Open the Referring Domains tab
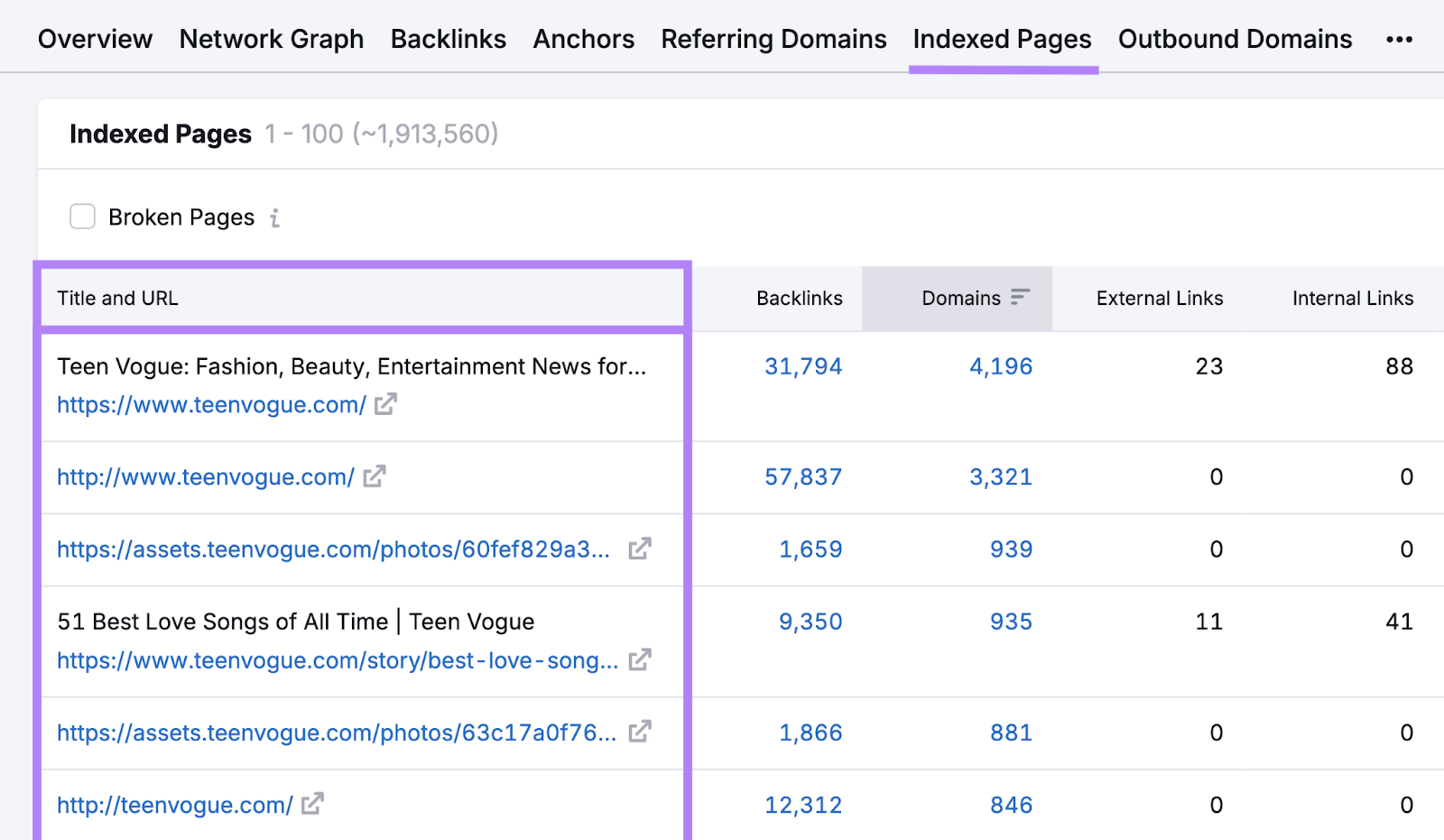Image resolution: width=1444 pixels, height=840 pixels. [x=773, y=39]
